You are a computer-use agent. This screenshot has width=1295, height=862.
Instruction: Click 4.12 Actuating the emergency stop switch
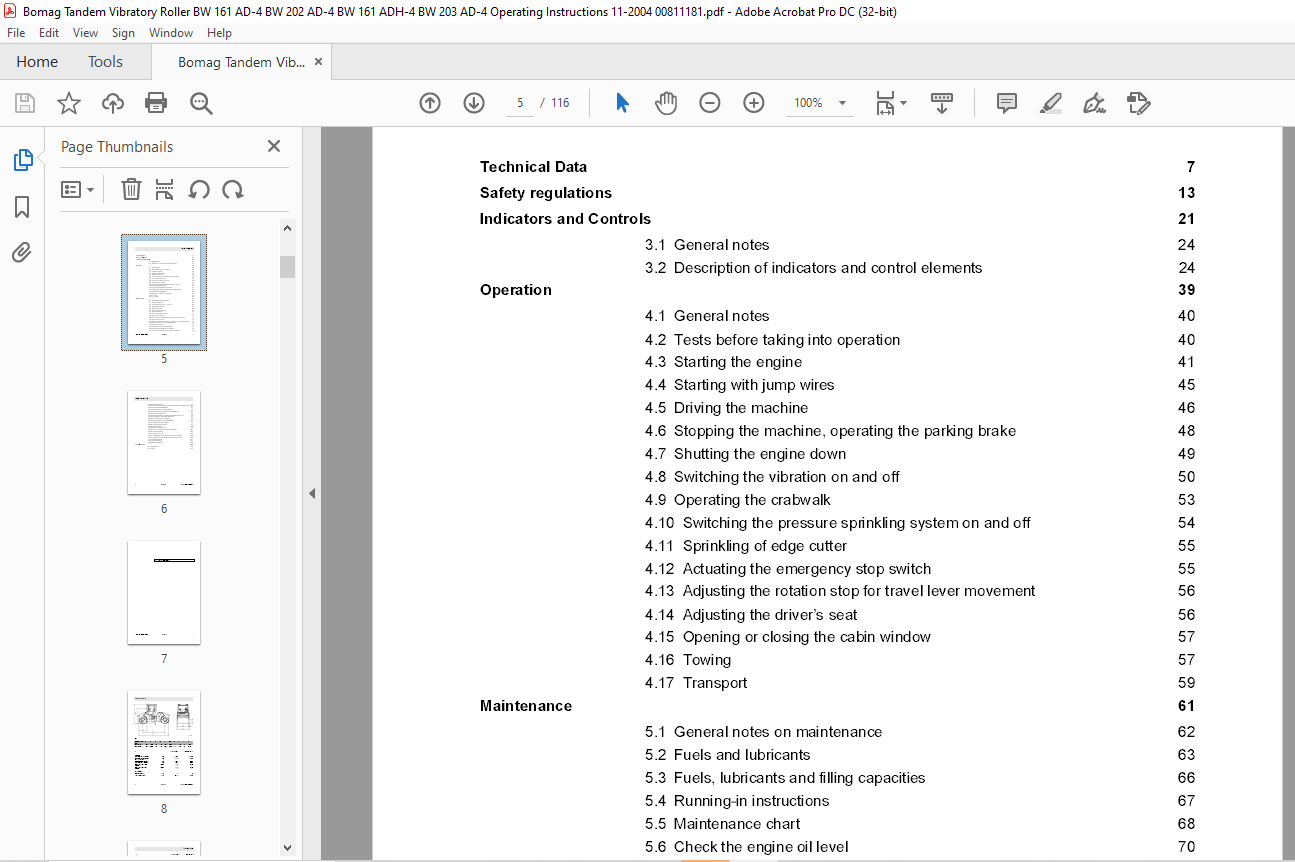(788, 569)
